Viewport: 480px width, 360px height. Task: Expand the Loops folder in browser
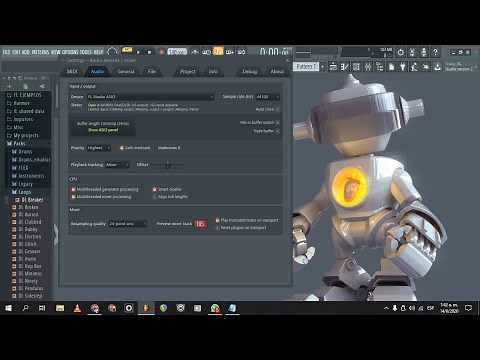tap(24, 192)
